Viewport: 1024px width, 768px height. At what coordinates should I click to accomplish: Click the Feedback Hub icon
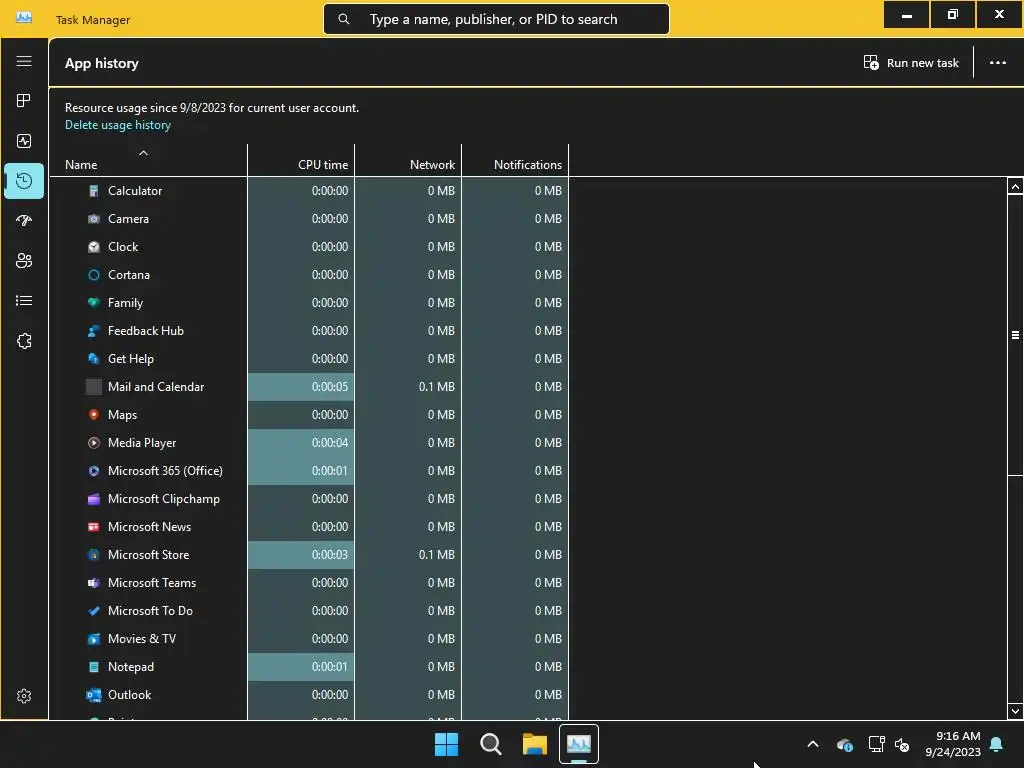(93, 331)
